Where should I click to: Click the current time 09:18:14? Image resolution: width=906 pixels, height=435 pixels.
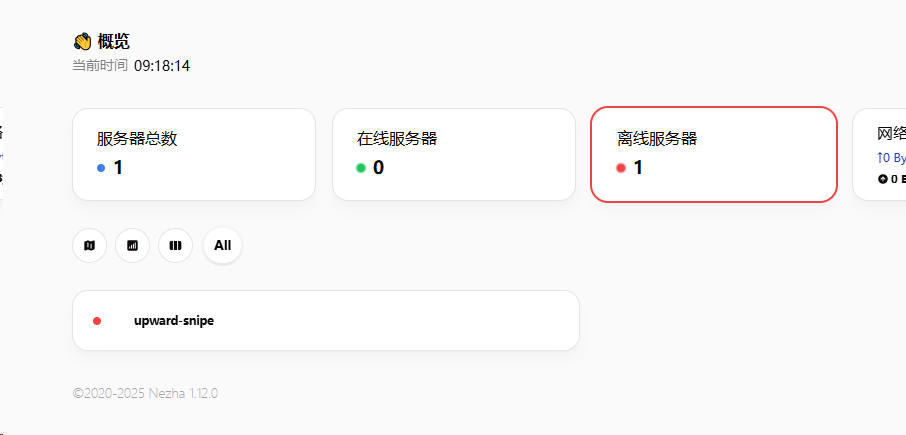[162, 66]
